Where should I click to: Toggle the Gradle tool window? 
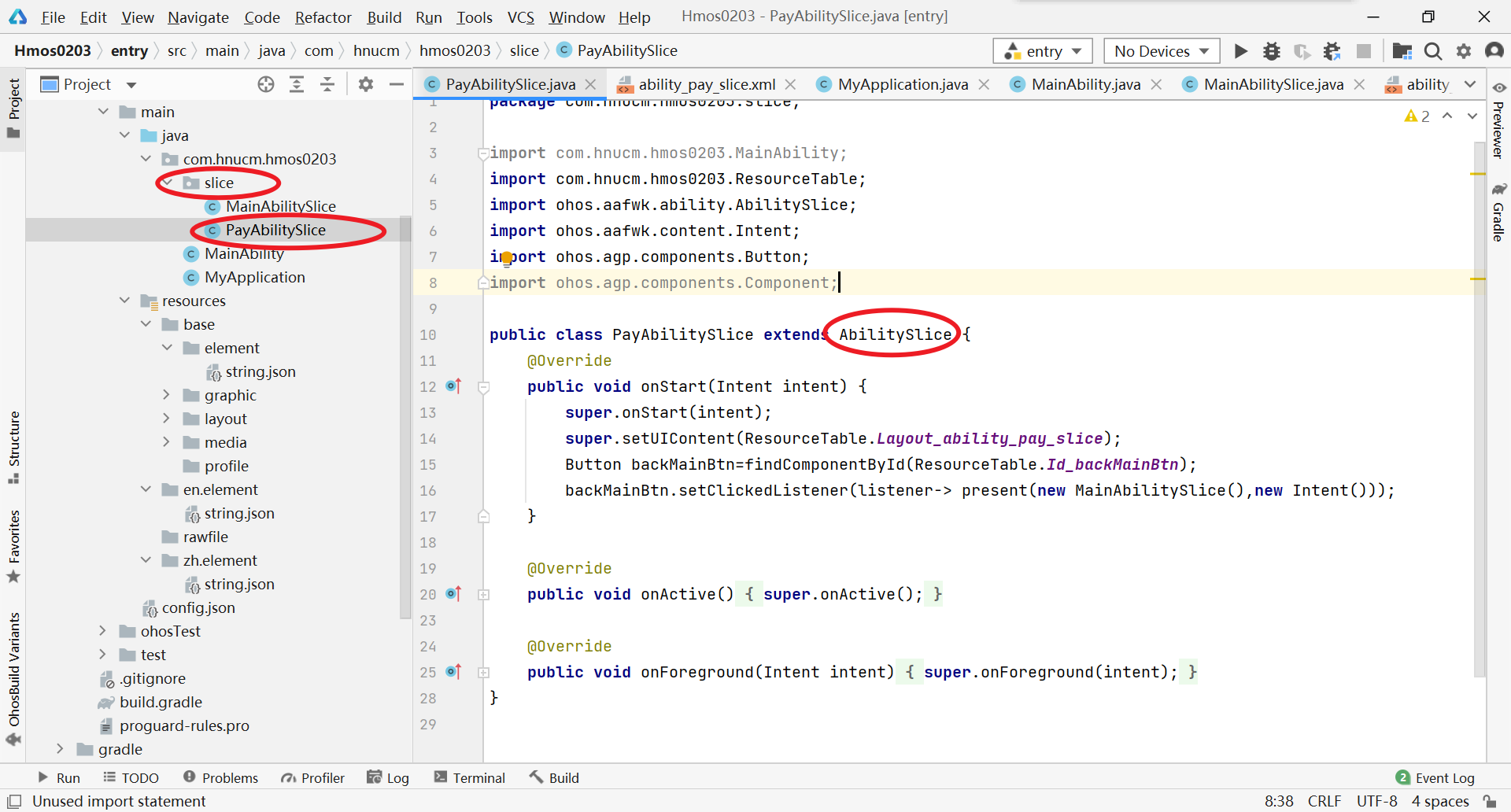click(x=1499, y=212)
